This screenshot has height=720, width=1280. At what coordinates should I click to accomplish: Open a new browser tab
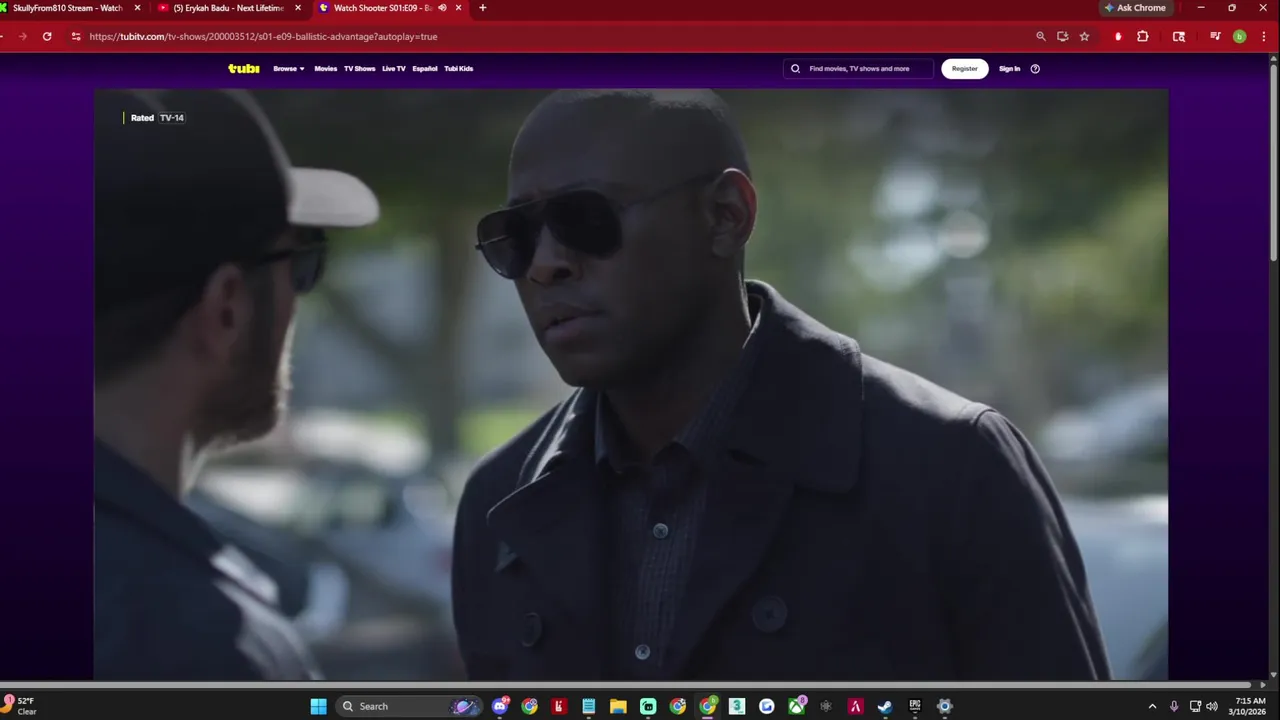pos(483,8)
